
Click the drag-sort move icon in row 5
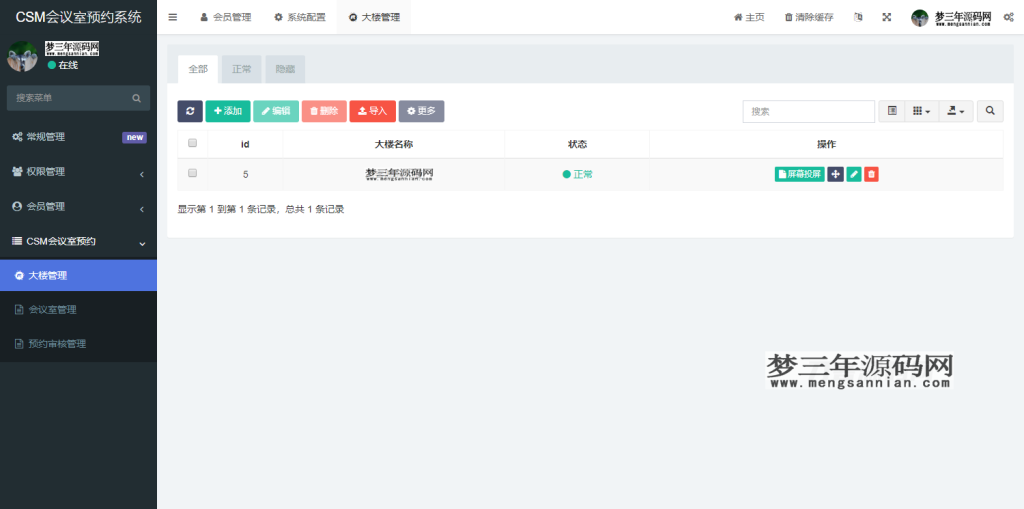(x=835, y=174)
